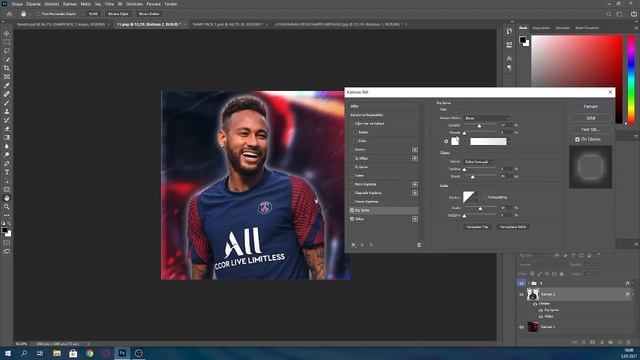640x360 pixels.
Task: Switch to f1.png document tab
Action: tap(149, 24)
